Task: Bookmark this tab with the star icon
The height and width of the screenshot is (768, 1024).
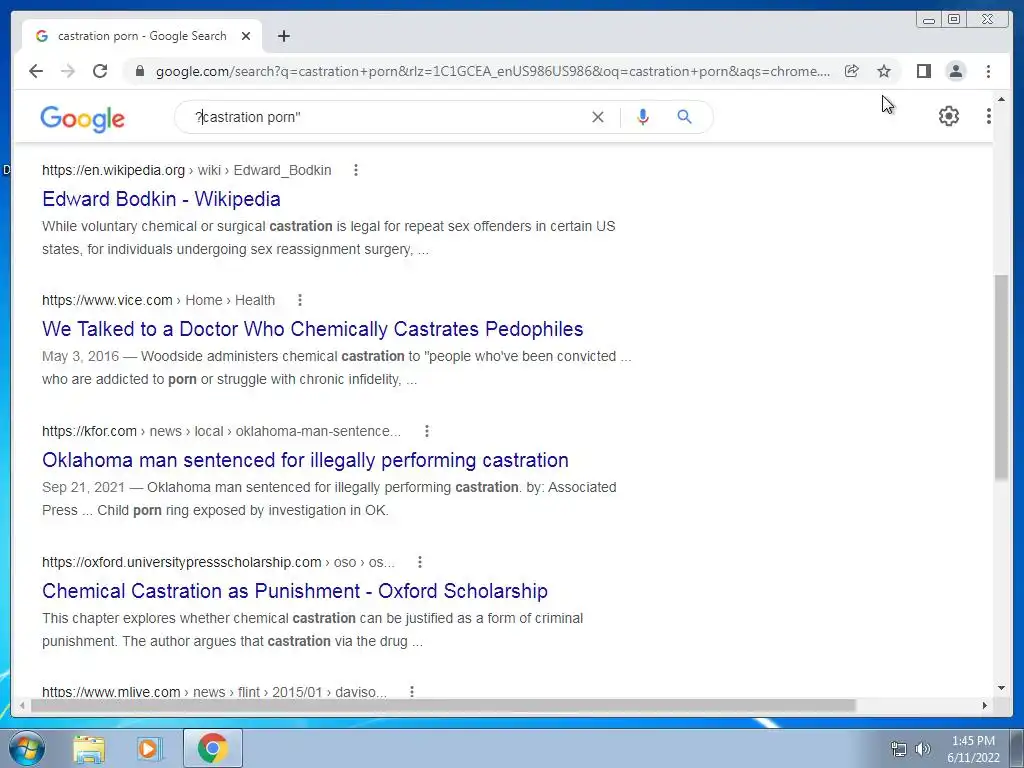Action: [884, 71]
